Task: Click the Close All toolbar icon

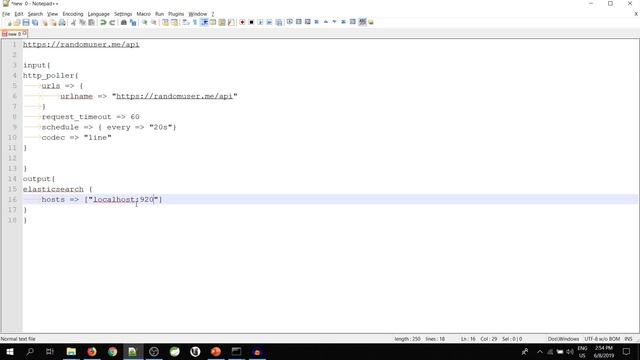Action: point(53,22)
